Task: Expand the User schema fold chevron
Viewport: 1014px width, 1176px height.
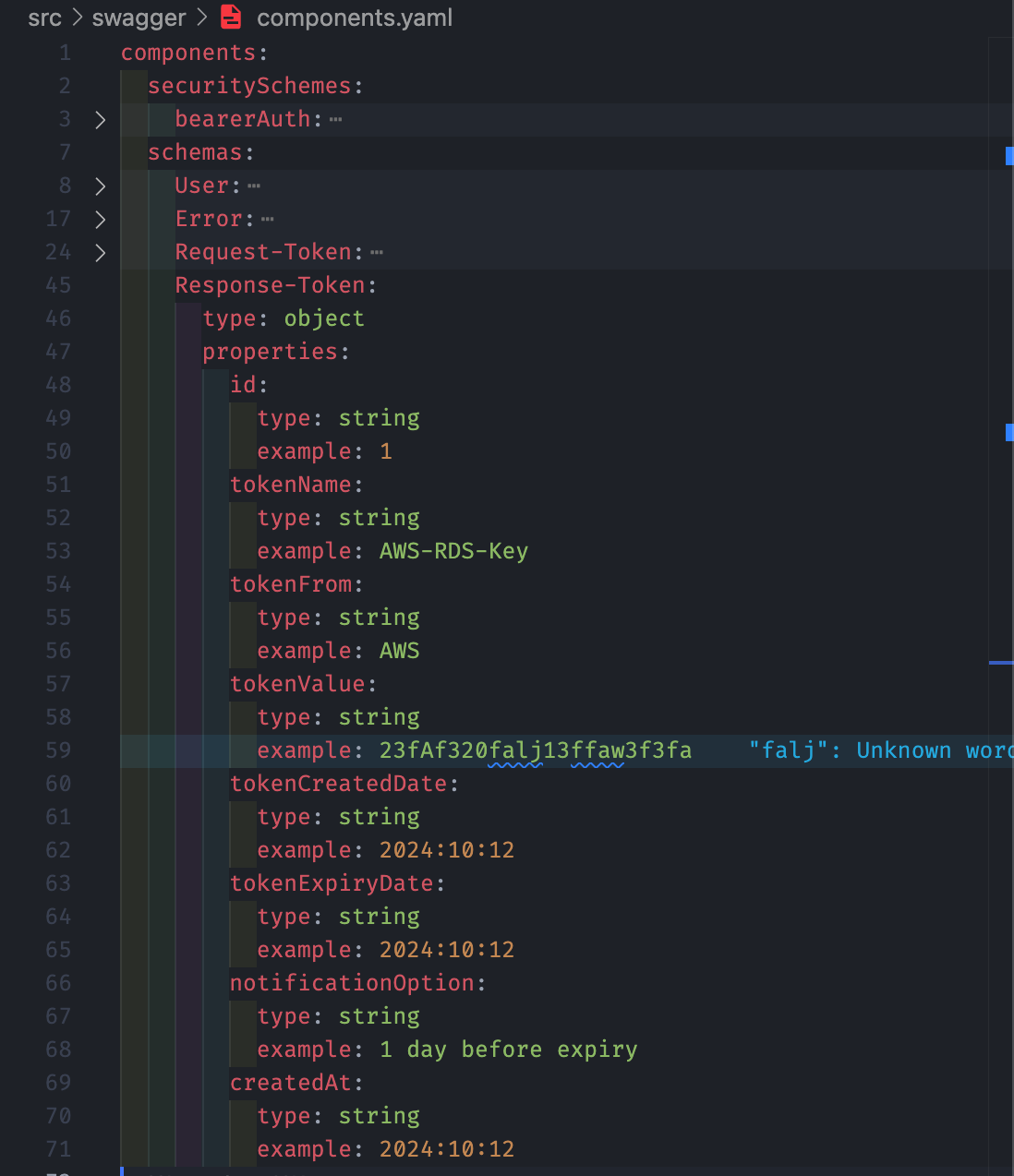Action: [x=100, y=186]
